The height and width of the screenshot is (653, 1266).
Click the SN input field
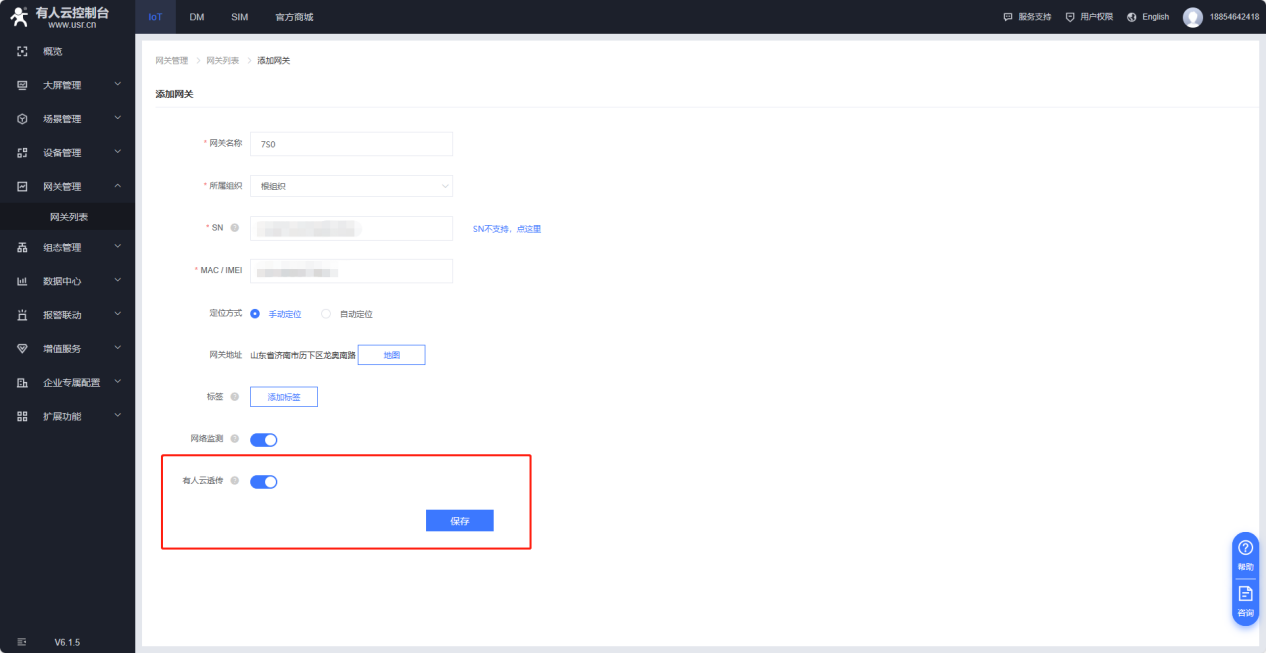click(x=351, y=229)
